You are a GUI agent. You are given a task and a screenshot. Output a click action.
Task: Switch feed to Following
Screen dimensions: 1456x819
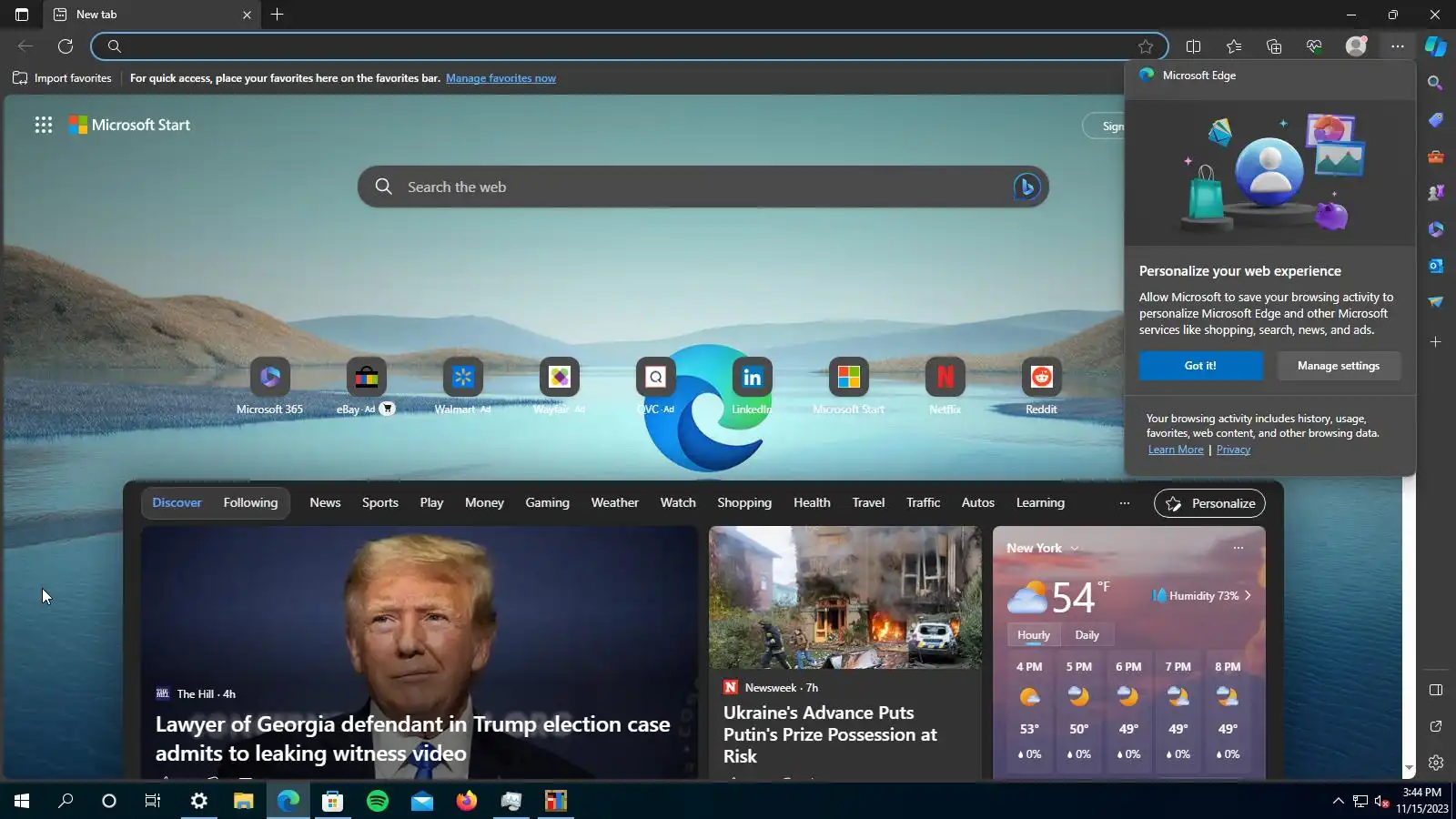point(250,502)
